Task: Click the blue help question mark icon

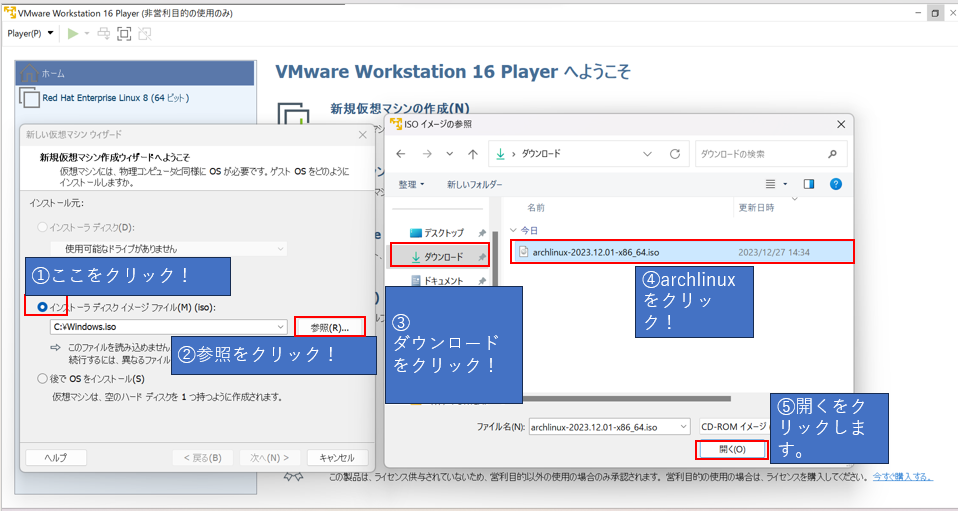Action: (x=836, y=184)
